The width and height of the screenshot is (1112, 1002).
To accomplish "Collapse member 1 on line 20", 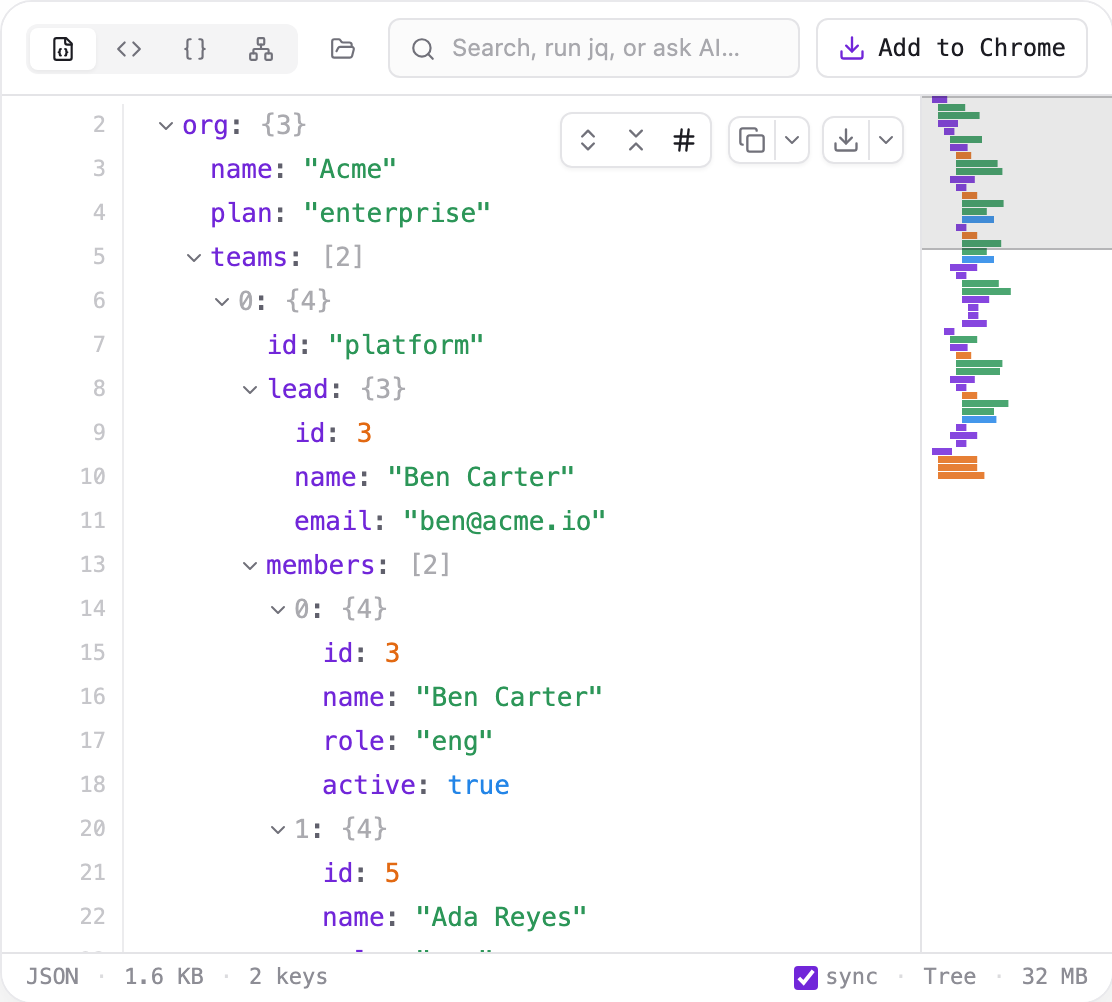I will 278,829.
